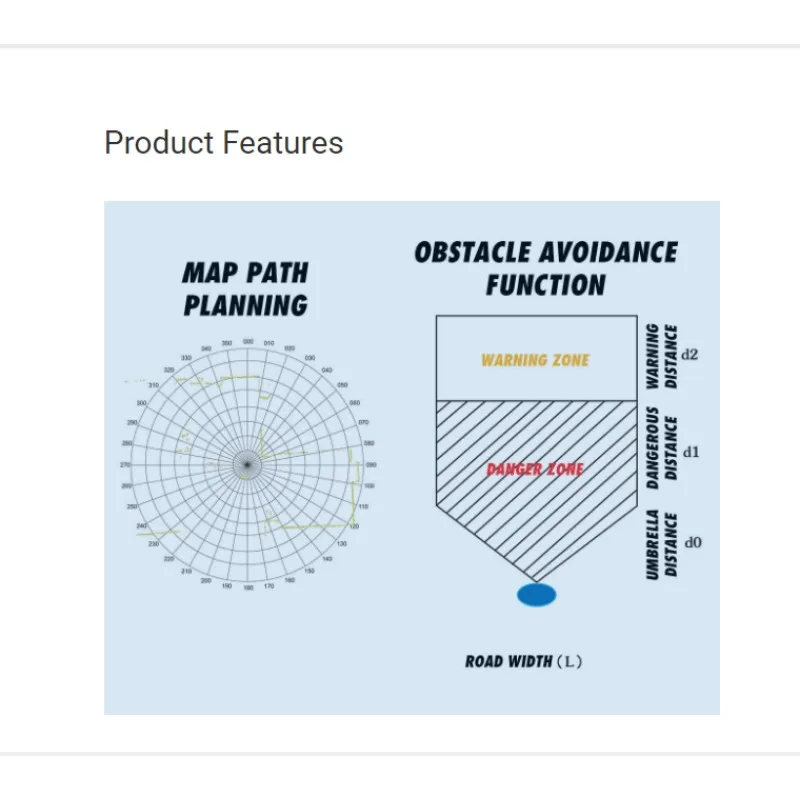Click the Road Width (L) label
The width and height of the screenshot is (800, 800).
coord(523,661)
